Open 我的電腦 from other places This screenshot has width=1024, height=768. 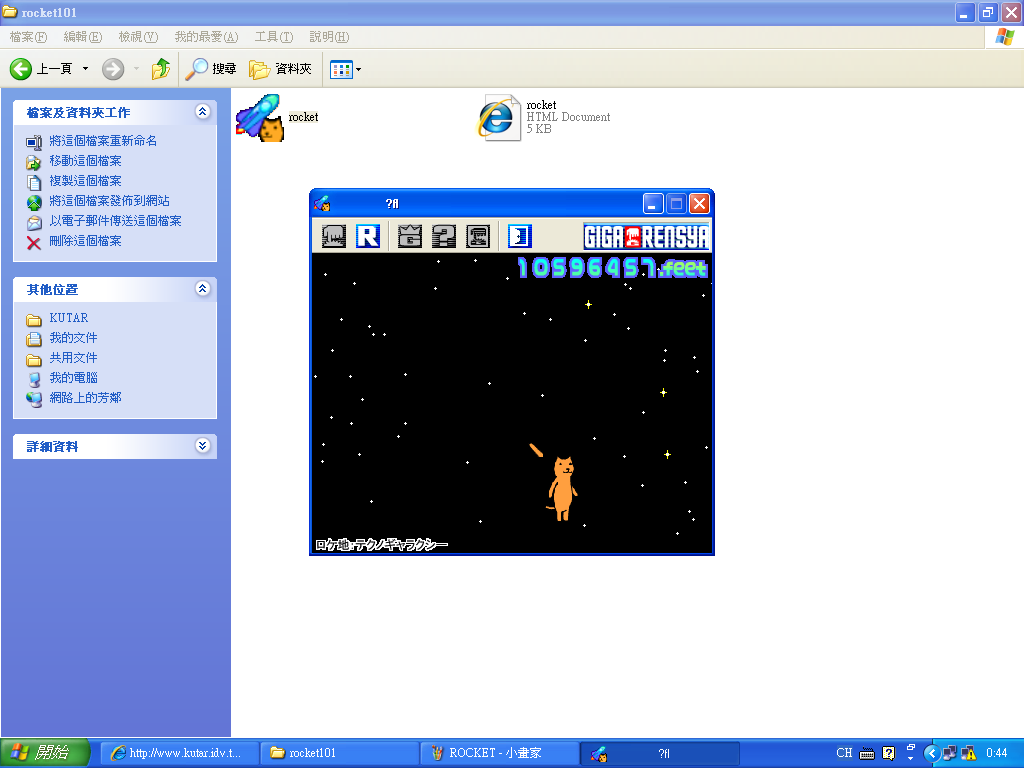point(73,377)
